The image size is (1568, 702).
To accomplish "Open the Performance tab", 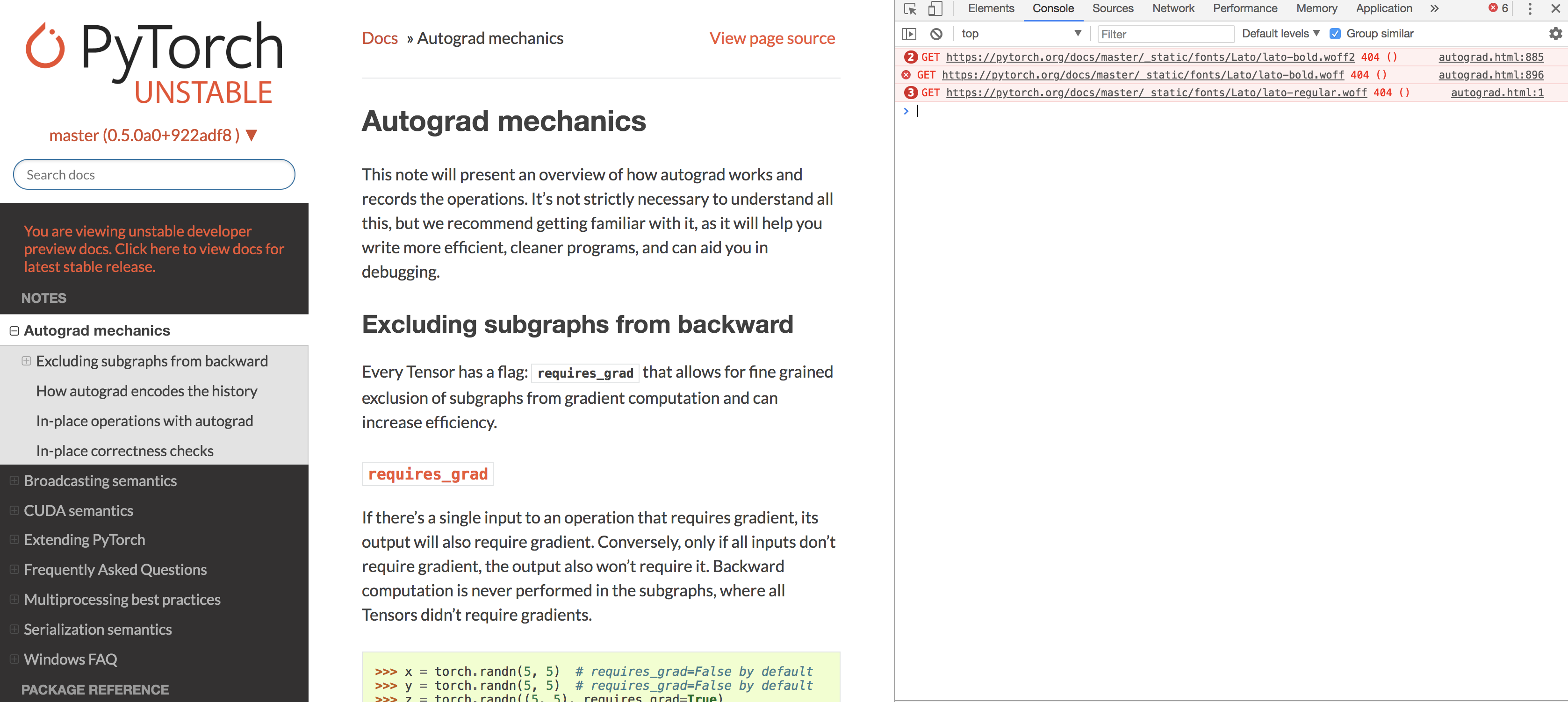I will 1245,8.
